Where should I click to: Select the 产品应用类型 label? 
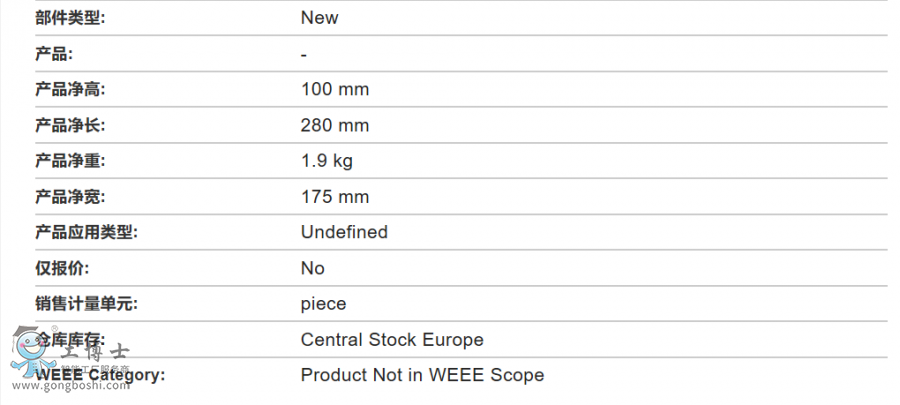click(x=87, y=232)
